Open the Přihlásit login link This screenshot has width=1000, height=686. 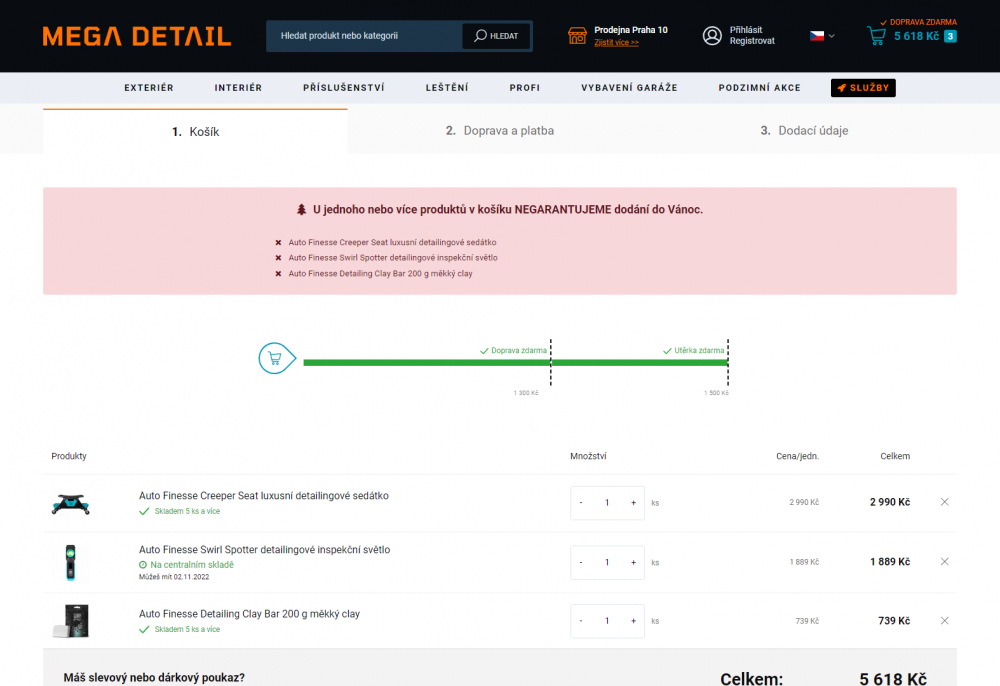[x=746, y=30]
